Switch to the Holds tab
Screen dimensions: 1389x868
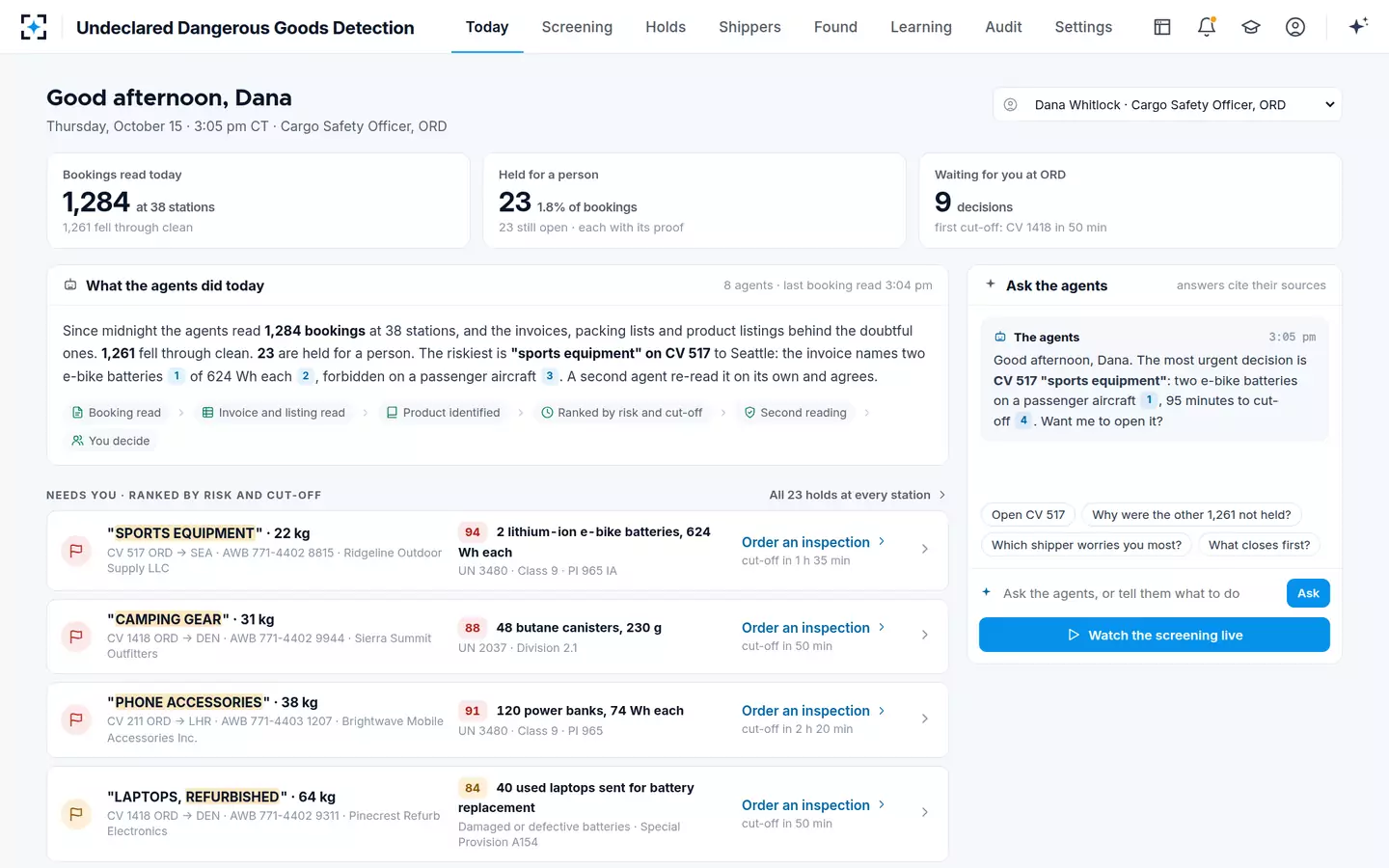(x=666, y=27)
